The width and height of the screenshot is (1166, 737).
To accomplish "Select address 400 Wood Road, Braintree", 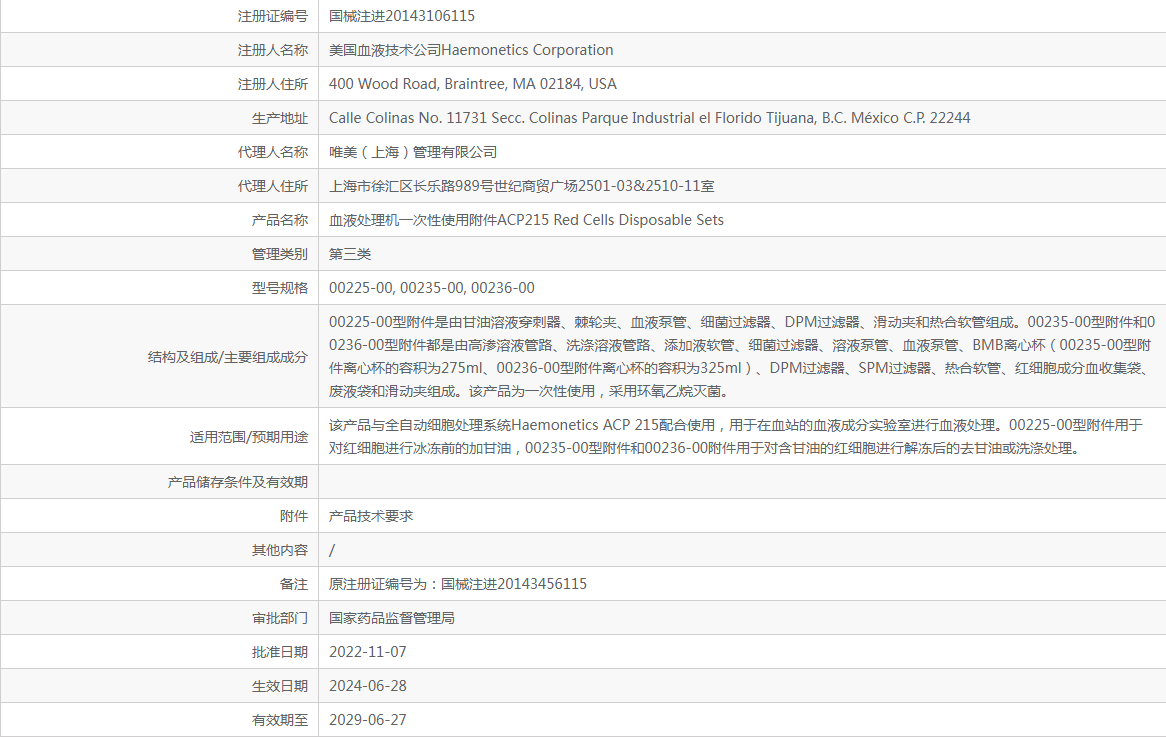I will click(473, 84).
